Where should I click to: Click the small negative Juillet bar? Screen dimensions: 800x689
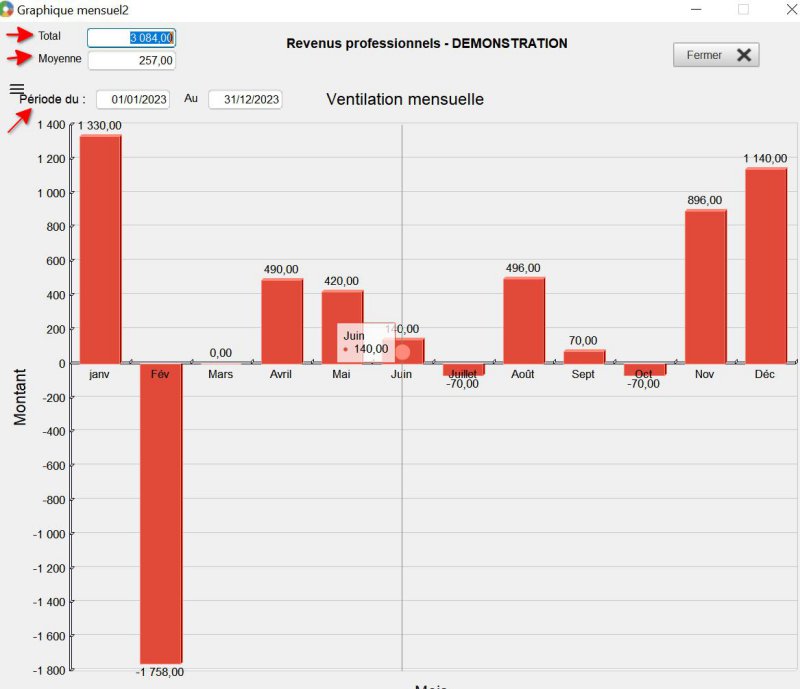(x=463, y=369)
